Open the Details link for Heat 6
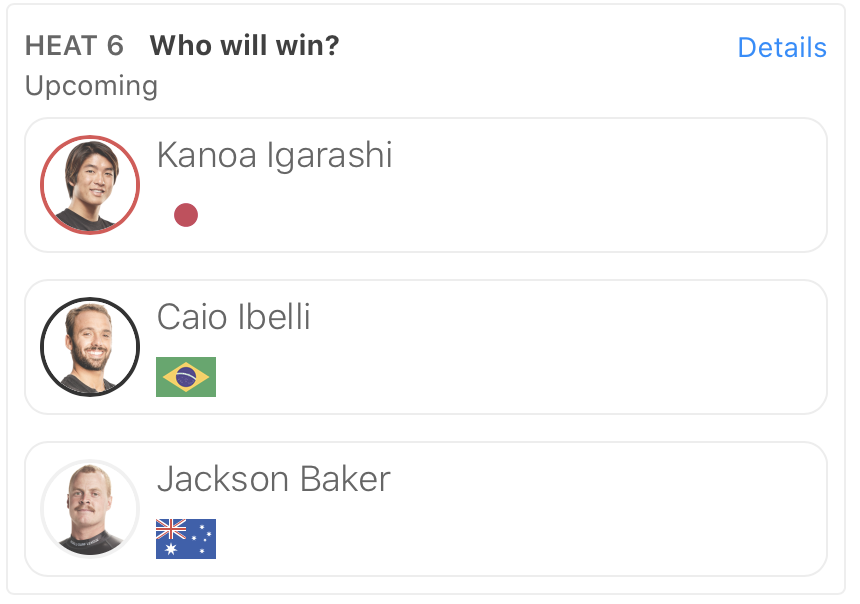Image resolution: width=860 pixels, height=604 pixels. pos(781,47)
